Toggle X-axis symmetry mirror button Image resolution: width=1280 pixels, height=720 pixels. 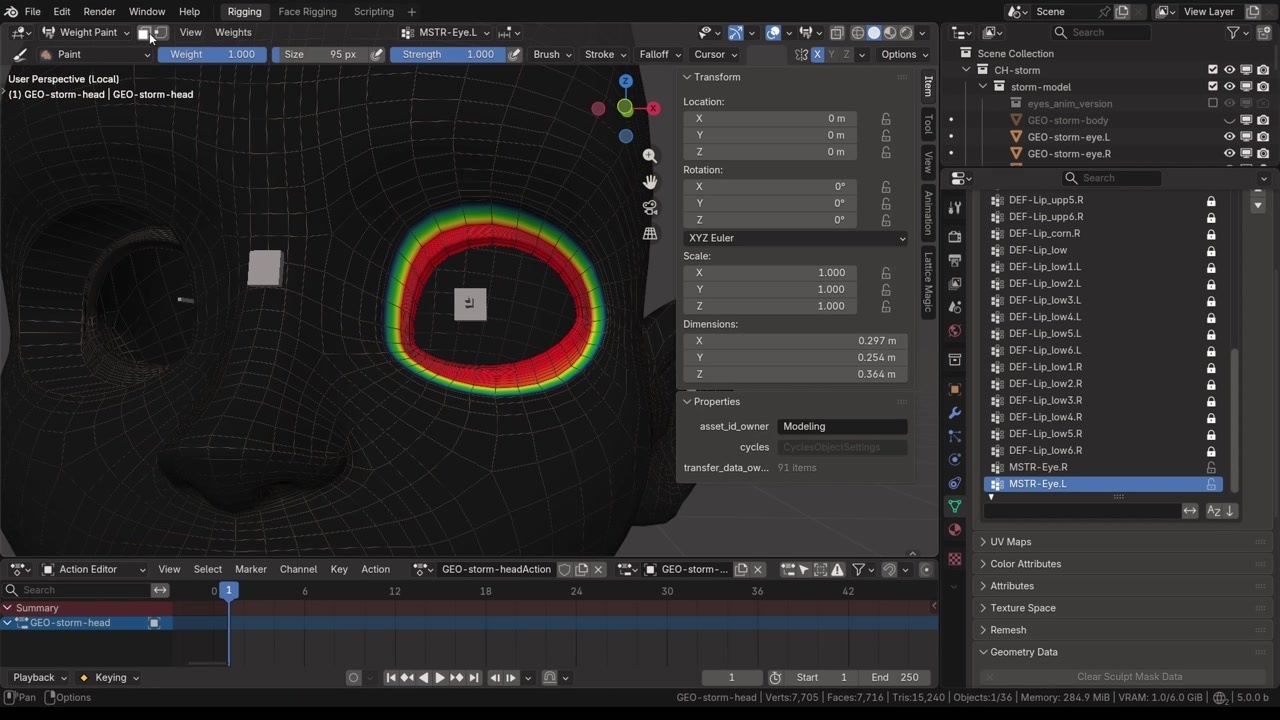pyautogui.click(x=817, y=55)
